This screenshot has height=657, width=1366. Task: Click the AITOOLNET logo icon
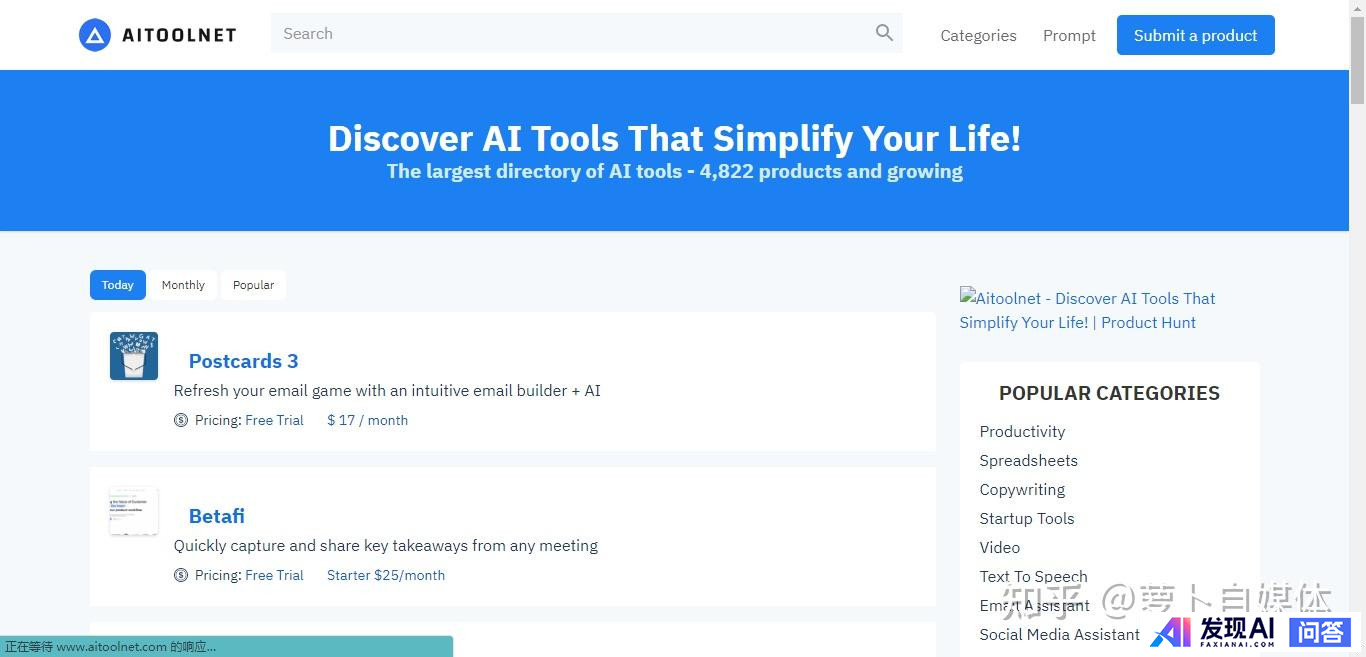coord(95,35)
